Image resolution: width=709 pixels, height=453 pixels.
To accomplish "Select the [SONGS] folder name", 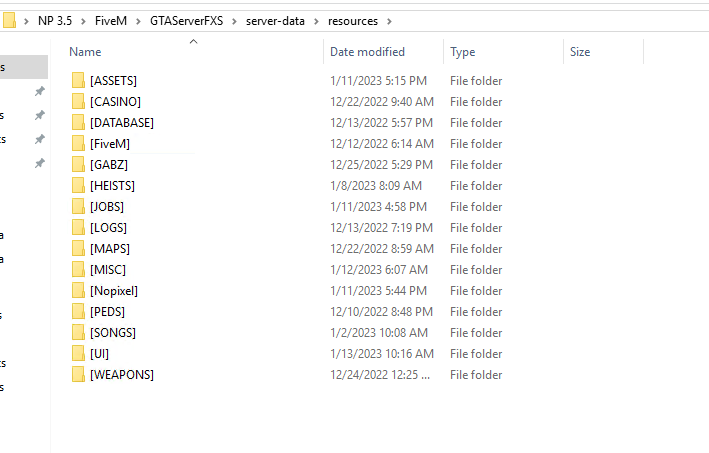I will [x=113, y=333].
